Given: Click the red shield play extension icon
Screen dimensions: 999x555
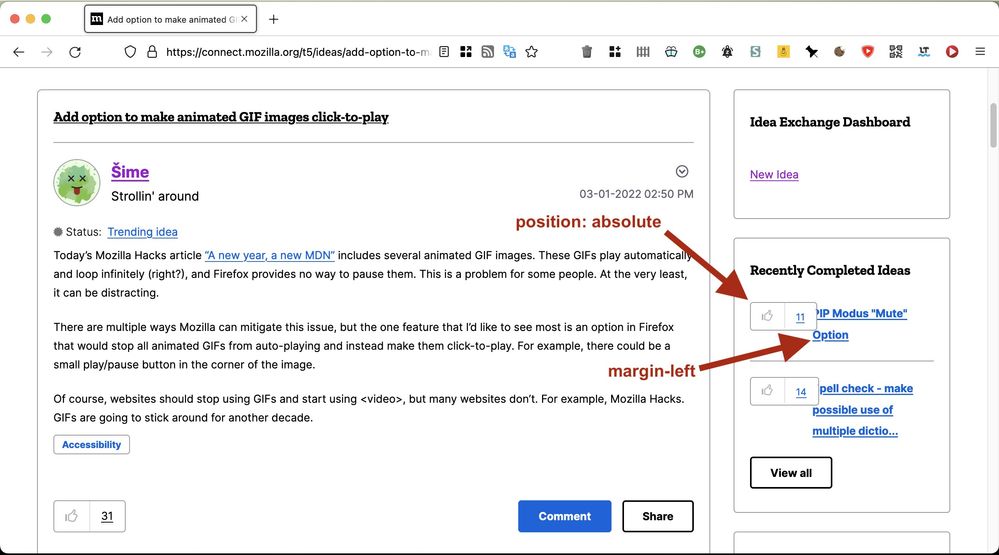Looking at the screenshot, I should [867, 52].
